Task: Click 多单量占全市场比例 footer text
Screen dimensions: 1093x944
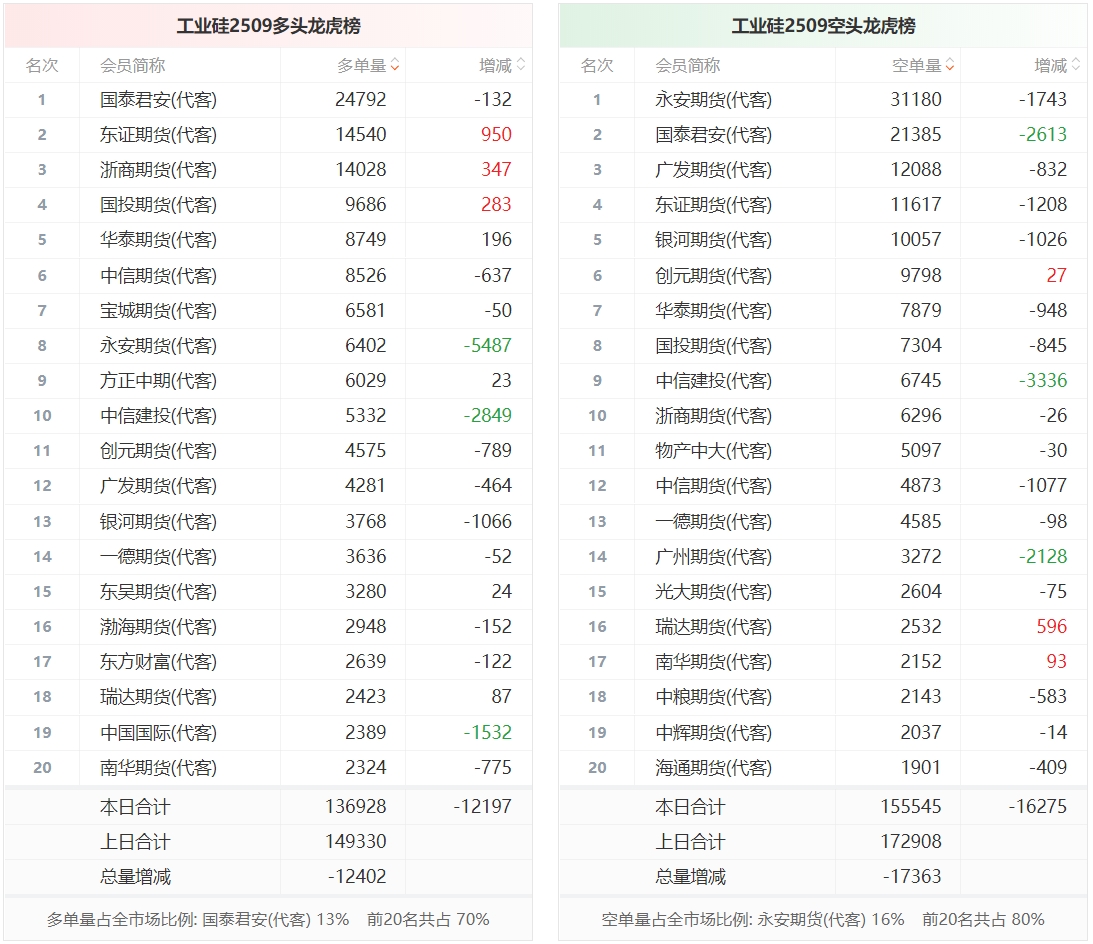Action: coord(268,920)
